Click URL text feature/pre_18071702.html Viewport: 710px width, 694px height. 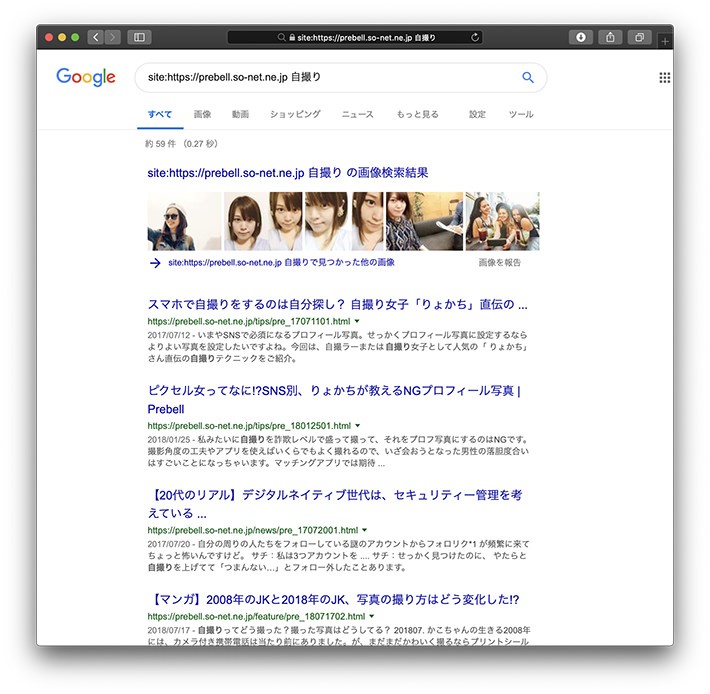point(256,616)
